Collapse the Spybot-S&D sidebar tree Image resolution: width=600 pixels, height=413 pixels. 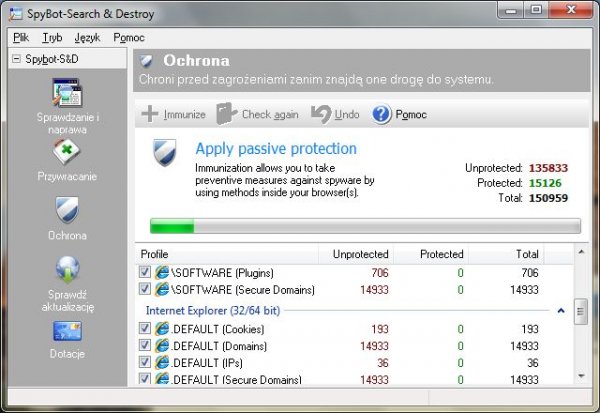pyautogui.click(x=16, y=59)
